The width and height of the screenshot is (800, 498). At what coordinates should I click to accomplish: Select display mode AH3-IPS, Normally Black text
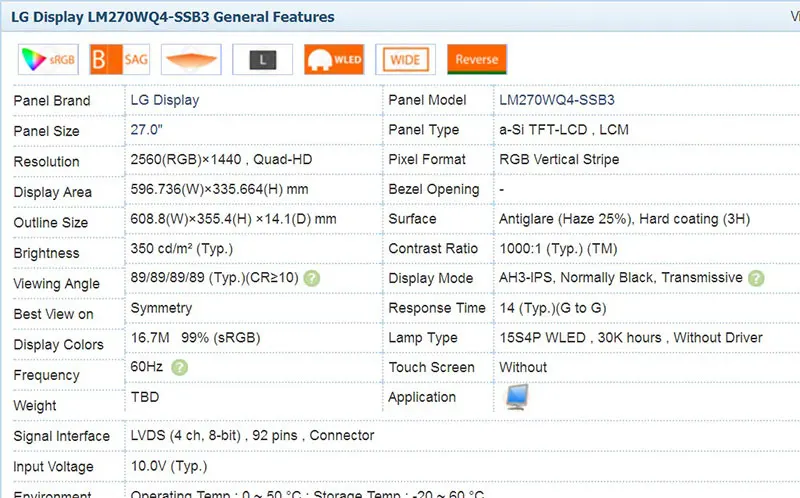tap(620, 278)
